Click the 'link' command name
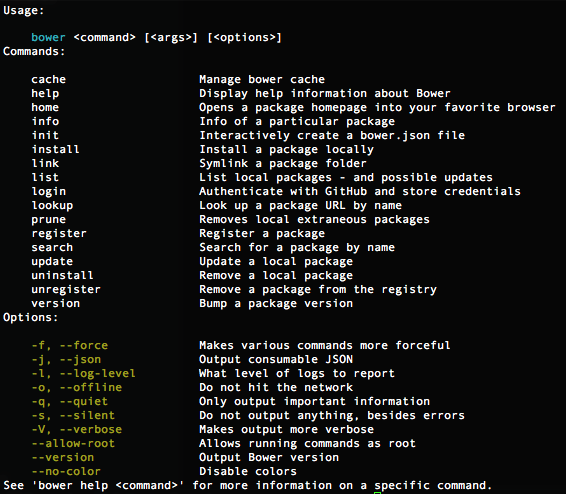 (45, 163)
